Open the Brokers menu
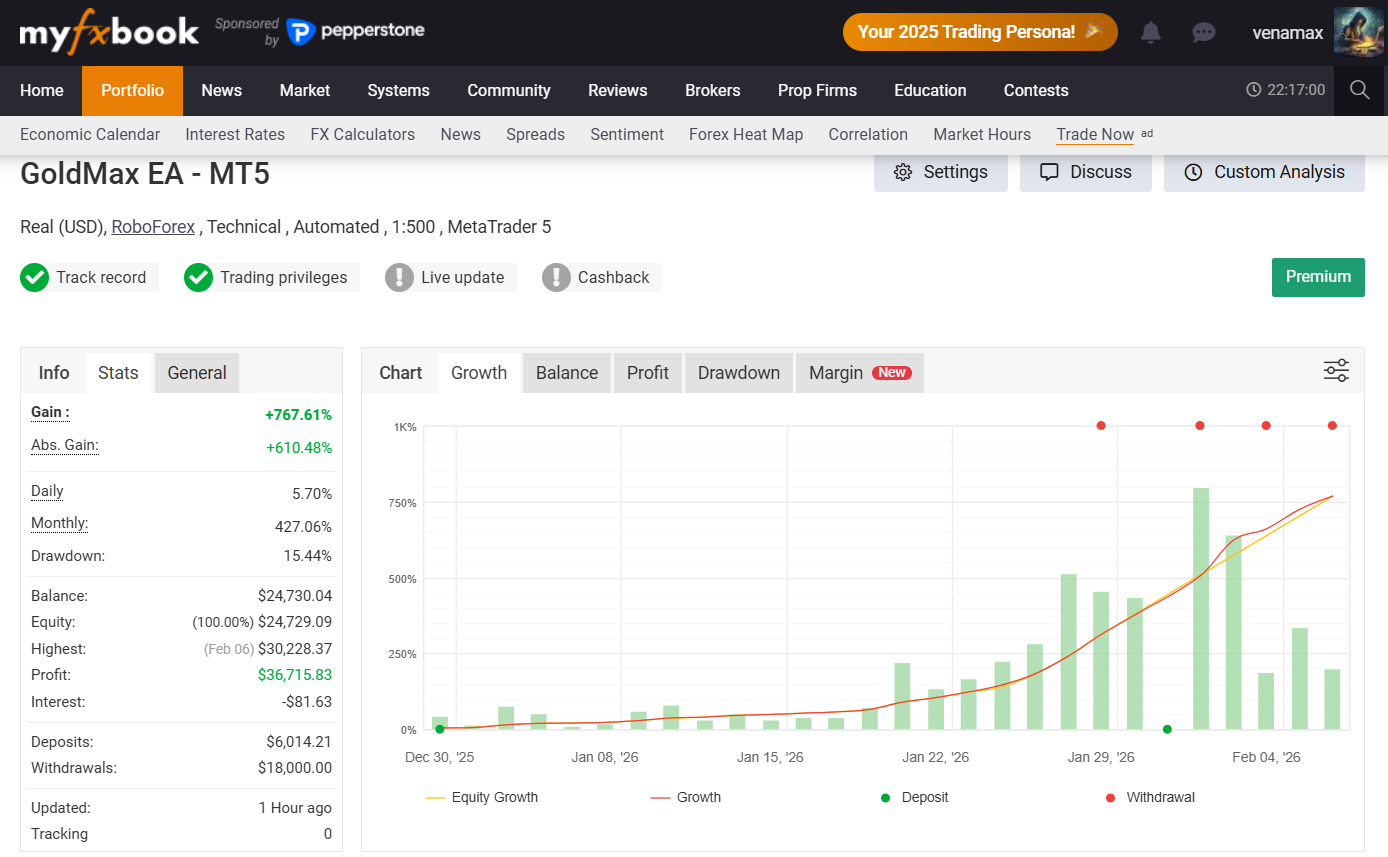This screenshot has width=1388, height=857. [713, 90]
